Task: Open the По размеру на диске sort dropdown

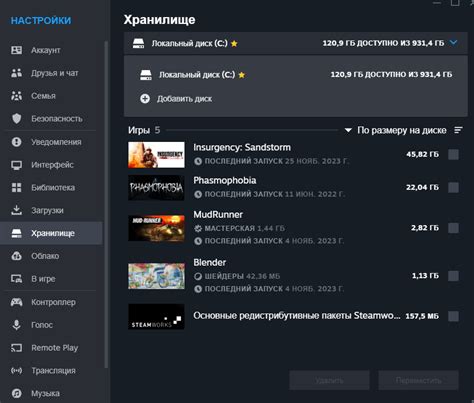Action: point(395,130)
